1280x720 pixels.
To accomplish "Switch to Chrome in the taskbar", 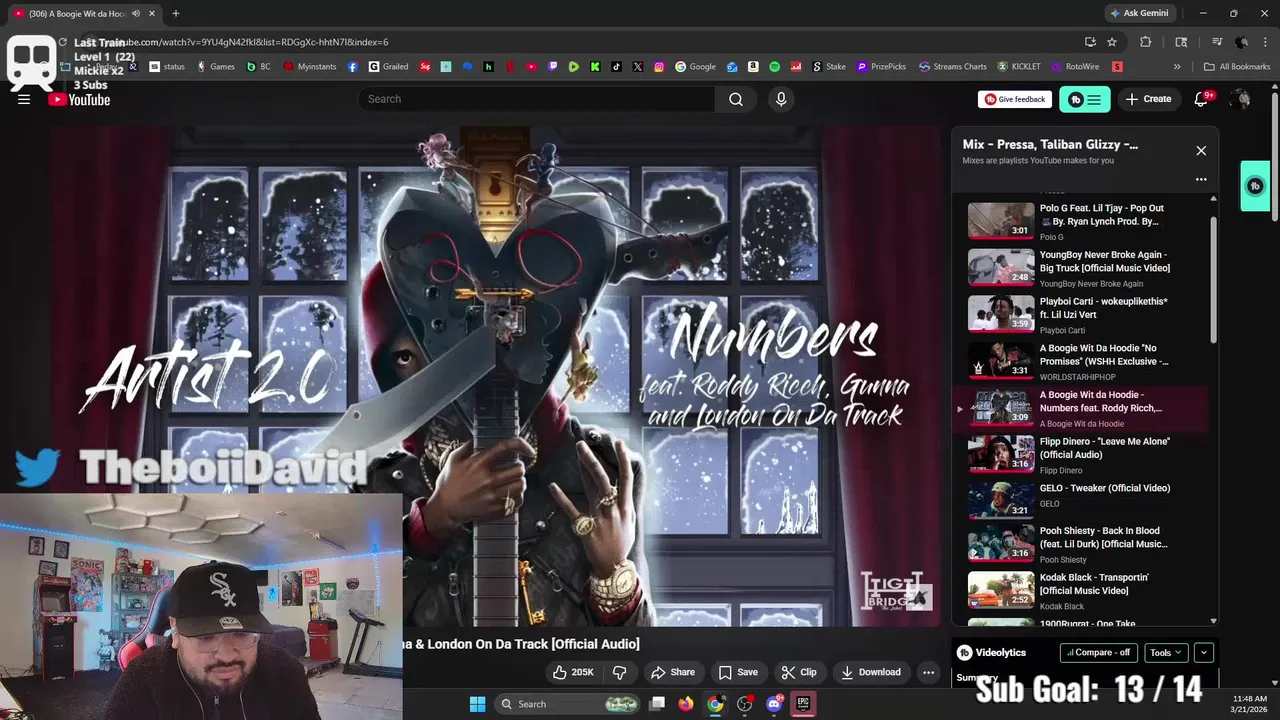I will [715, 704].
